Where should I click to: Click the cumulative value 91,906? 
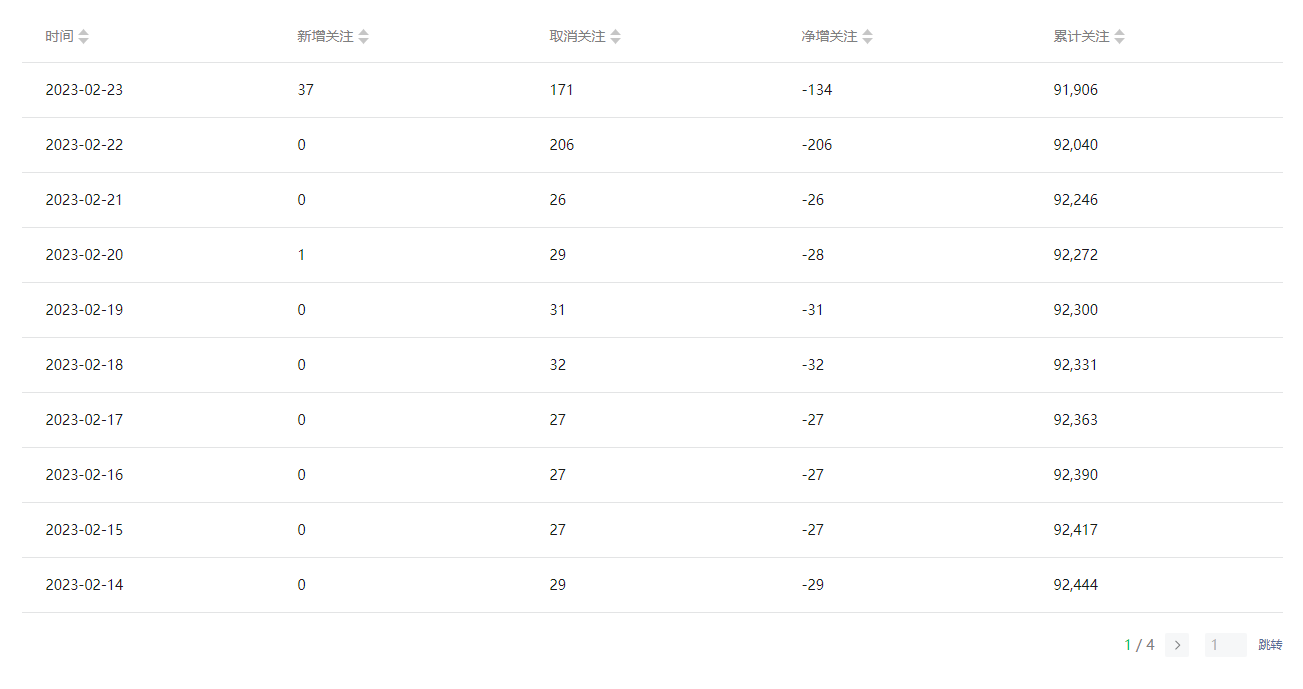point(1075,90)
